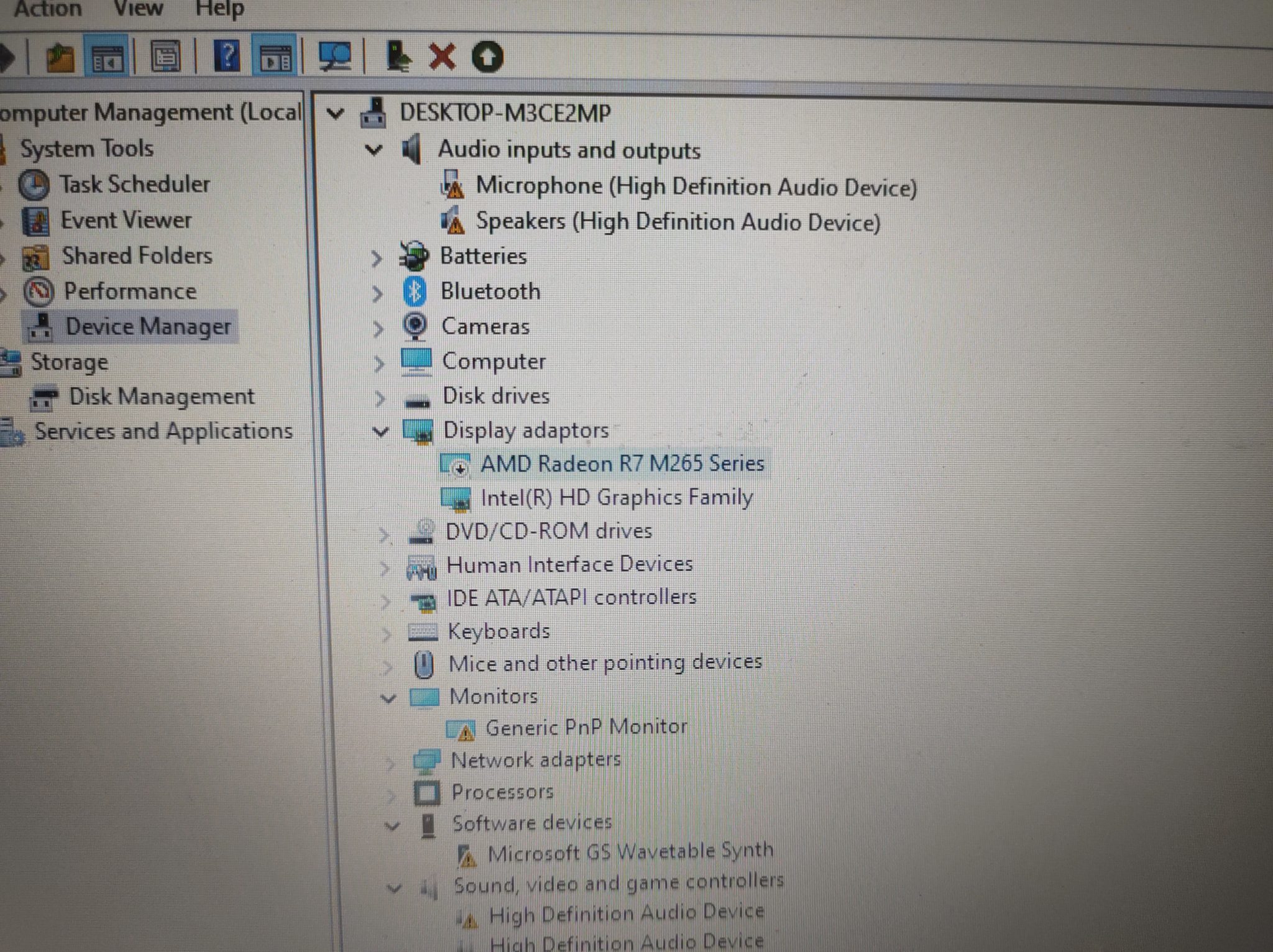Click the Up one level folder toolbar icon
Image resolution: width=1273 pixels, height=952 pixels.
tap(60, 57)
